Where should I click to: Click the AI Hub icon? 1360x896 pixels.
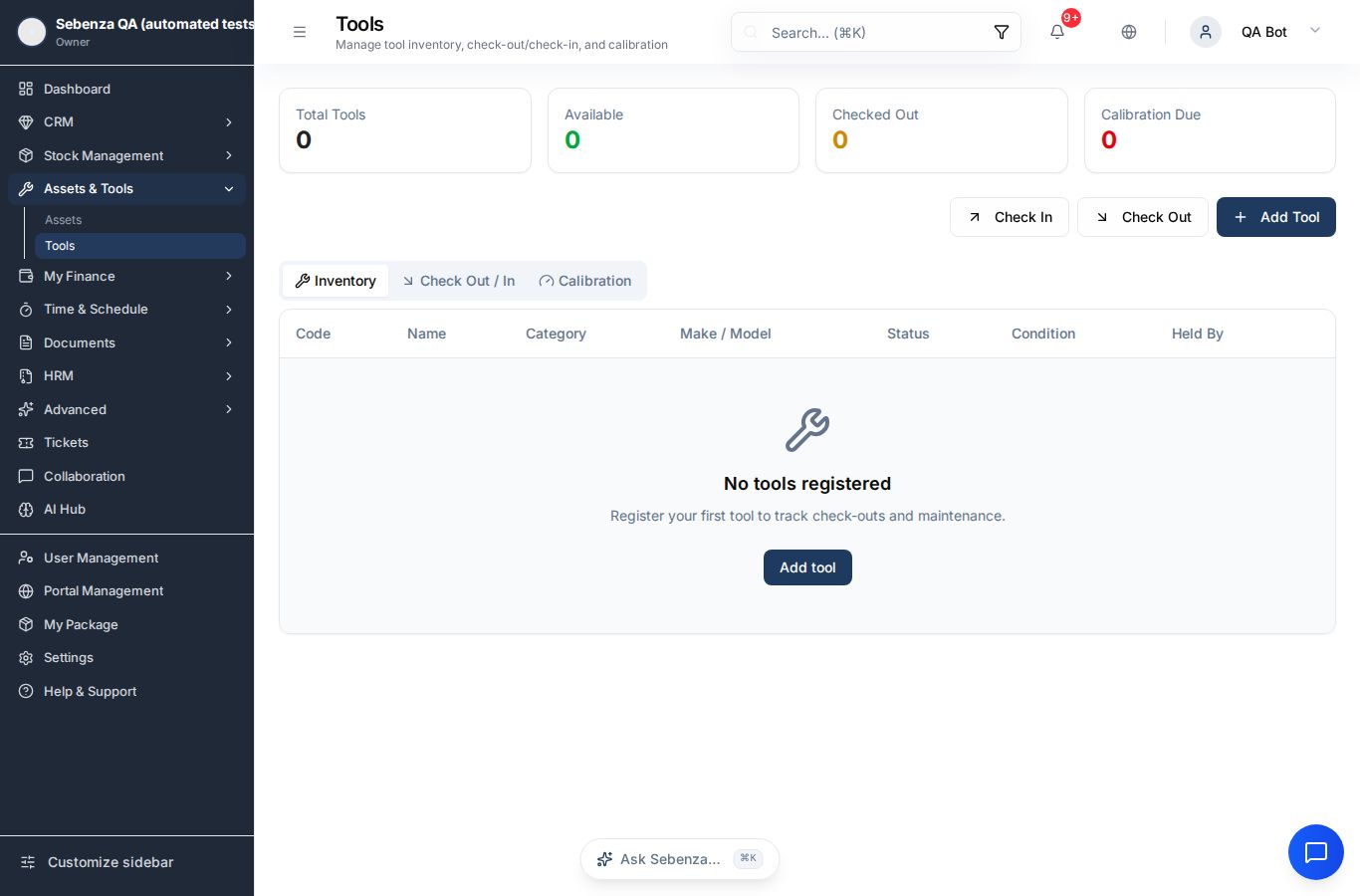point(26,509)
